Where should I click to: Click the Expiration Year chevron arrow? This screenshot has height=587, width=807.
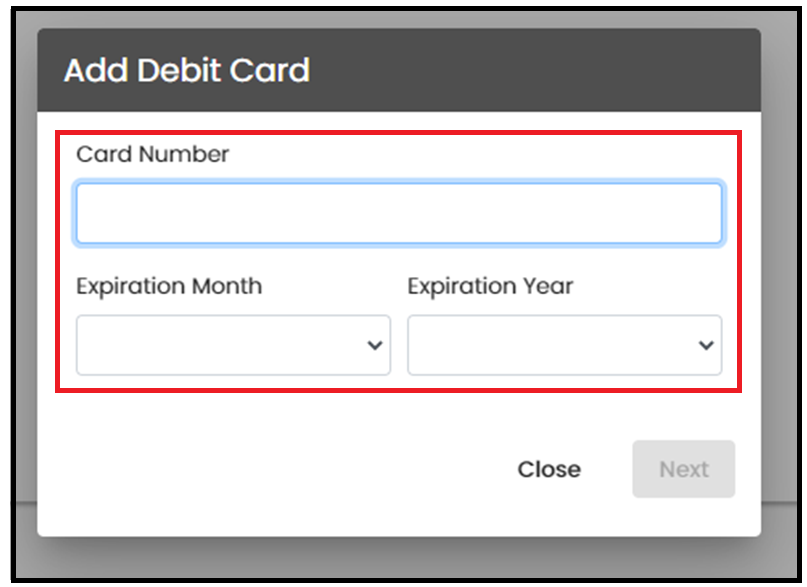[706, 345]
